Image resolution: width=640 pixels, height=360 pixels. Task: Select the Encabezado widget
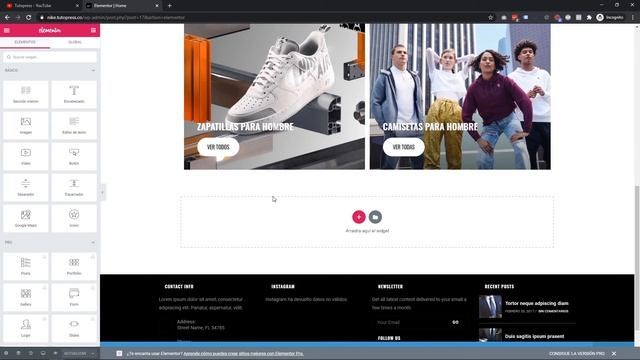(74, 94)
